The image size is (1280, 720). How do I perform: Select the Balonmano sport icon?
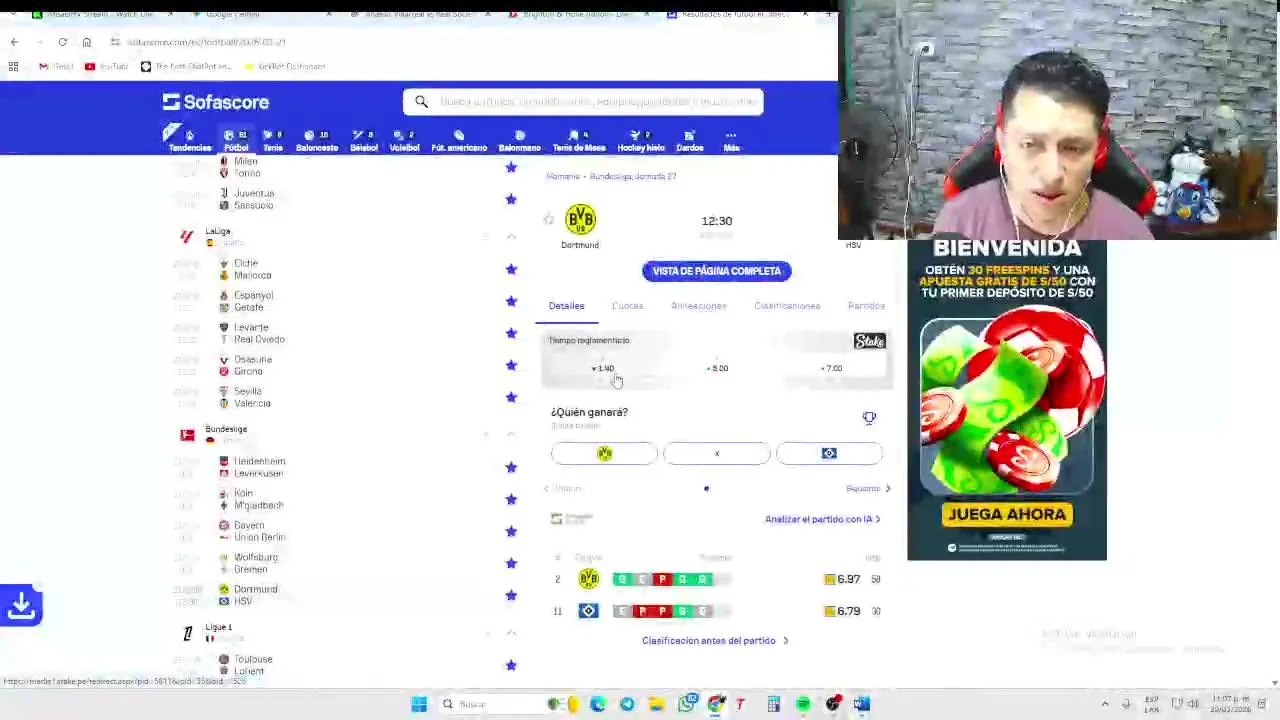point(520,140)
